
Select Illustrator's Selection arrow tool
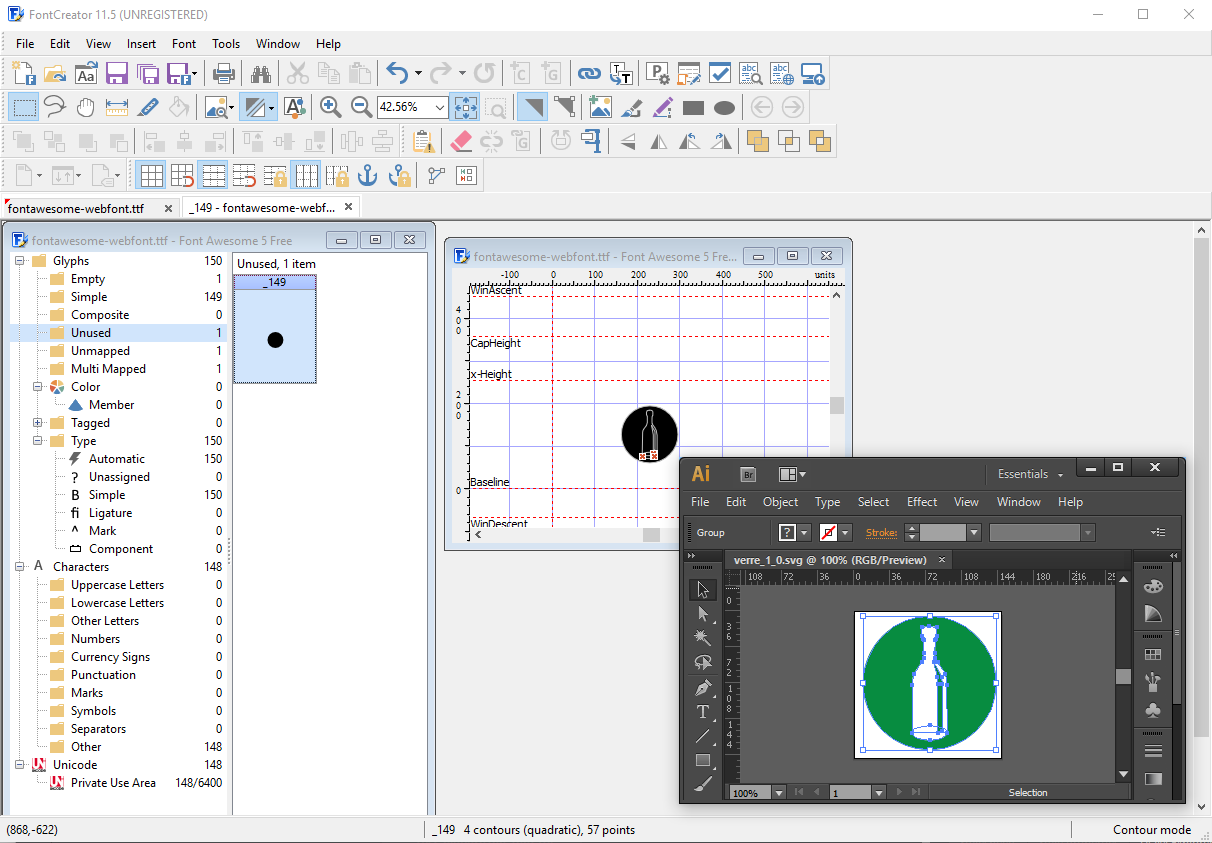click(703, 589)
